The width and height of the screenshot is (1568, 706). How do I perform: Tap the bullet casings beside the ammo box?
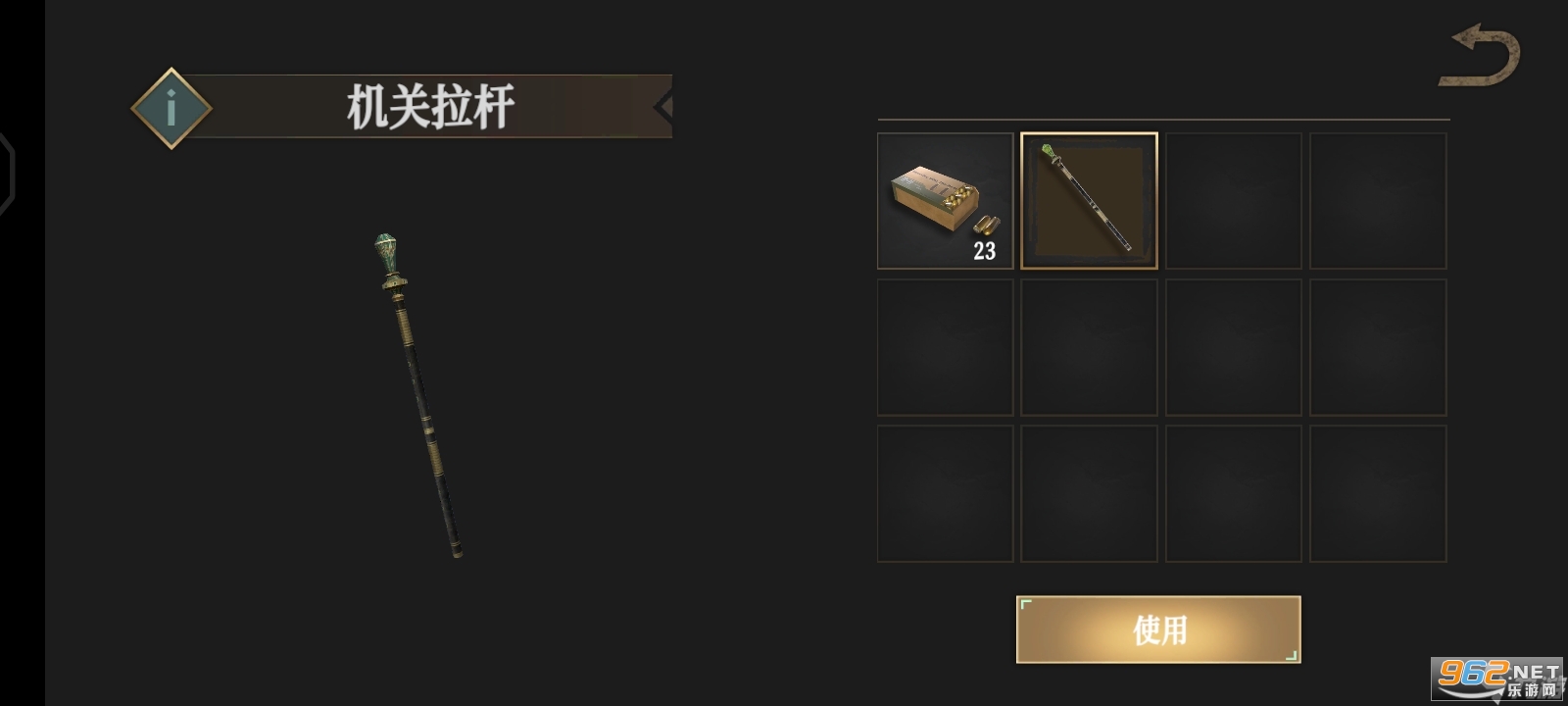click(x=987, y=224)
